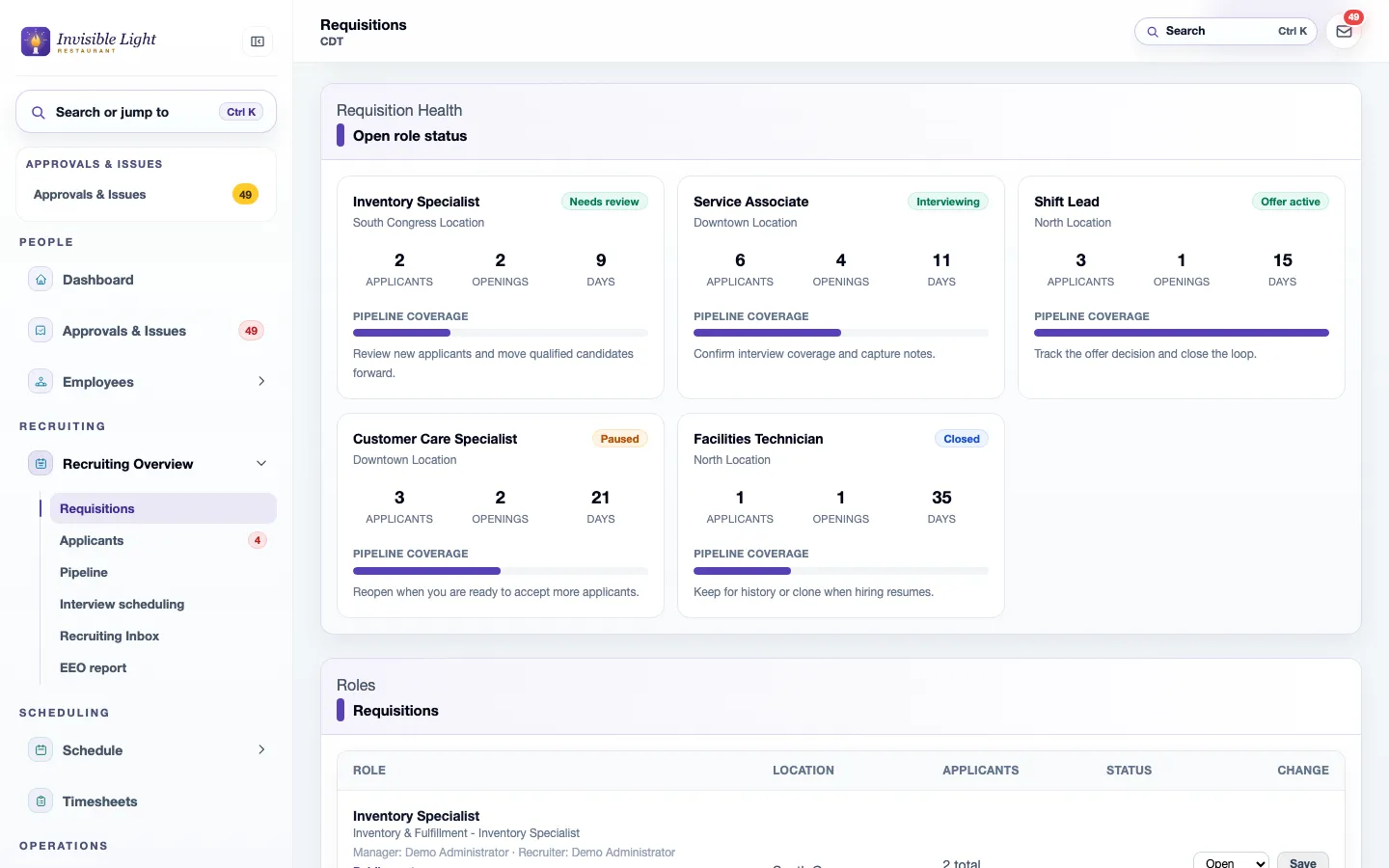Click the Schedule calendar icon

41,750
